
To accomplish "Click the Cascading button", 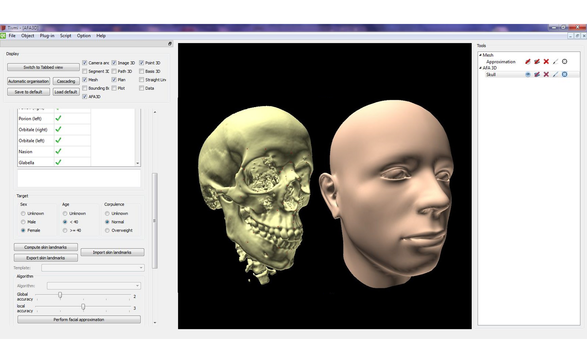I will [x=66, y=81].
